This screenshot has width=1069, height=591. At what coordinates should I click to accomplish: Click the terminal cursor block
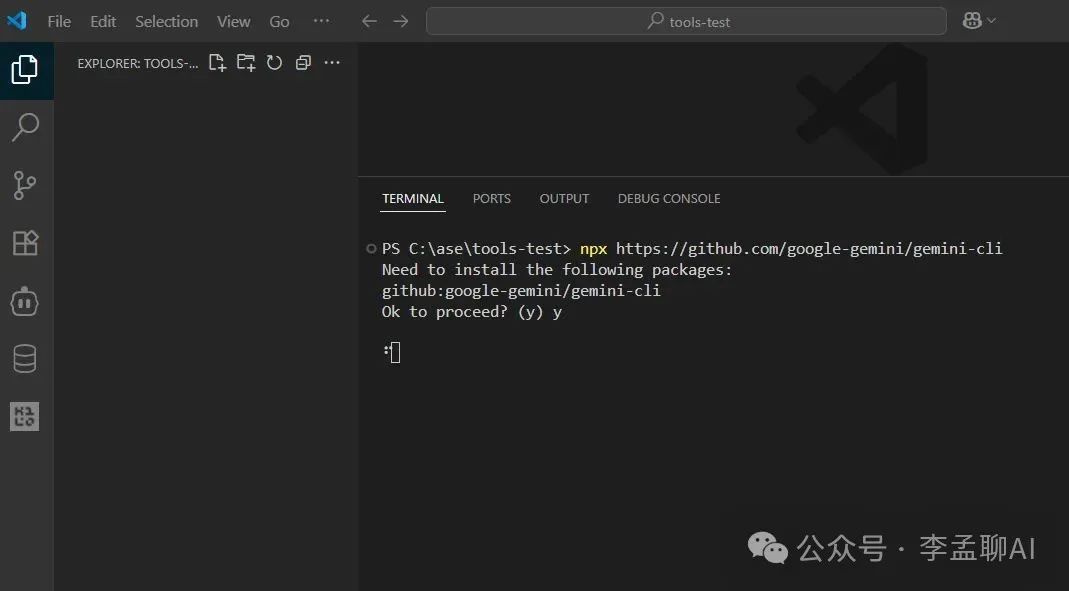395,352
